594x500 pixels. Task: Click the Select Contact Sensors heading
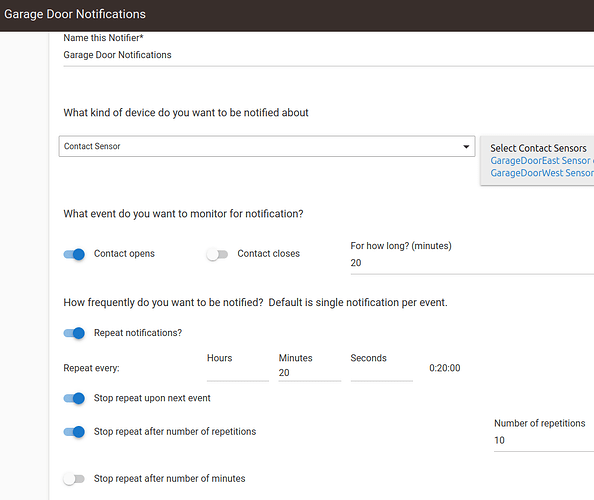click(x=538, y=148)
